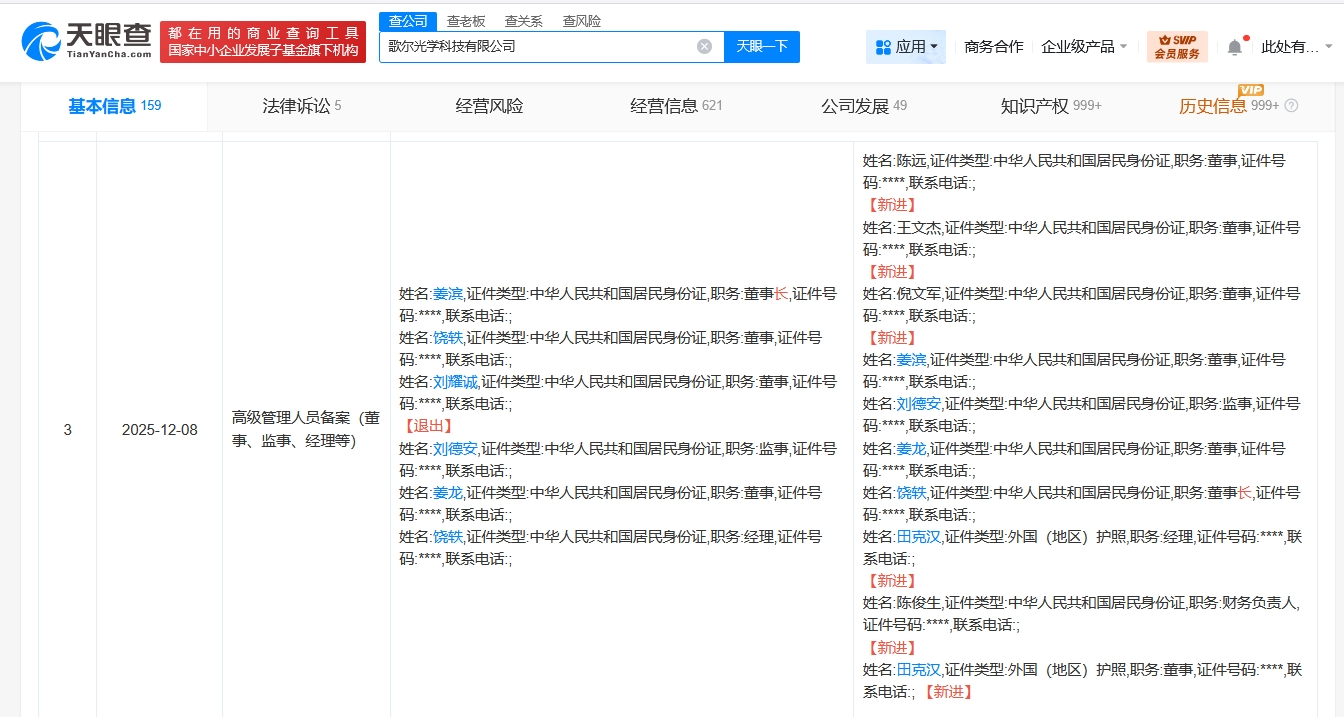Click the help question mark beside 历史信息

pos(1291,106)
